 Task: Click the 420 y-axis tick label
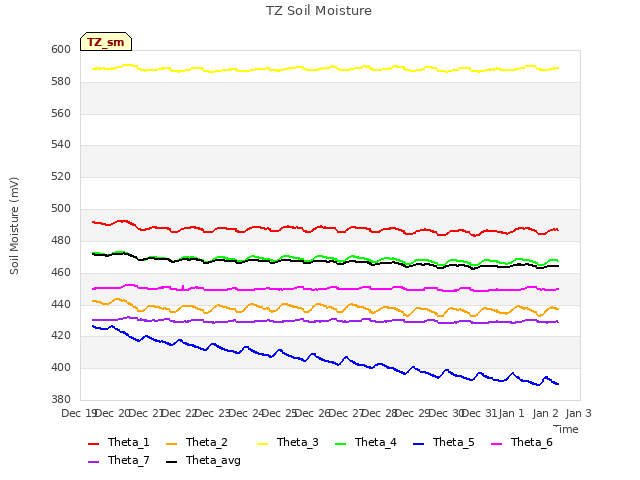(61, 336)
